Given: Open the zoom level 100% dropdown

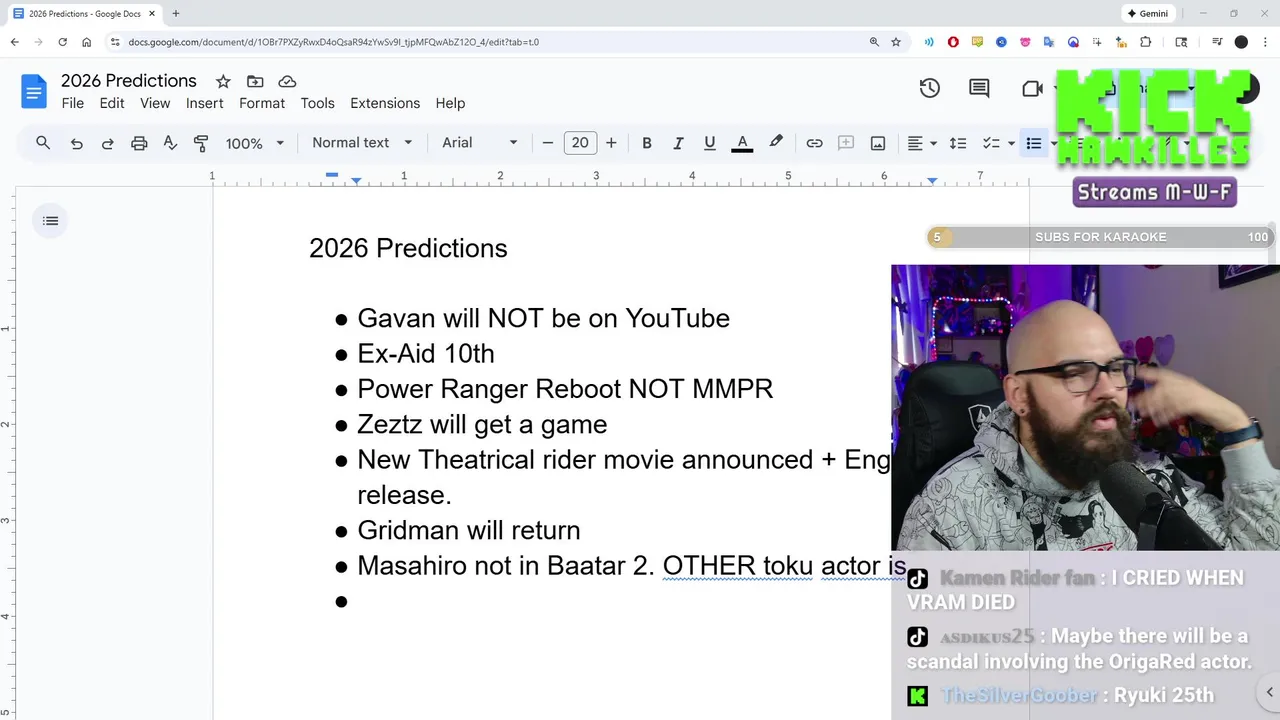Looking at the screenshot, I should [x=255, y=143].
